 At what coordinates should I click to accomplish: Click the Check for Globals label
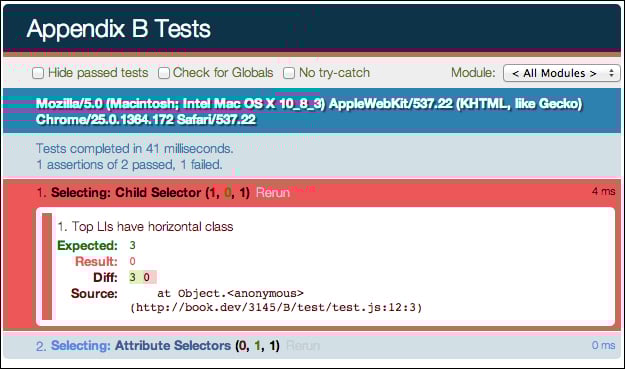click(x=223, y=73)
